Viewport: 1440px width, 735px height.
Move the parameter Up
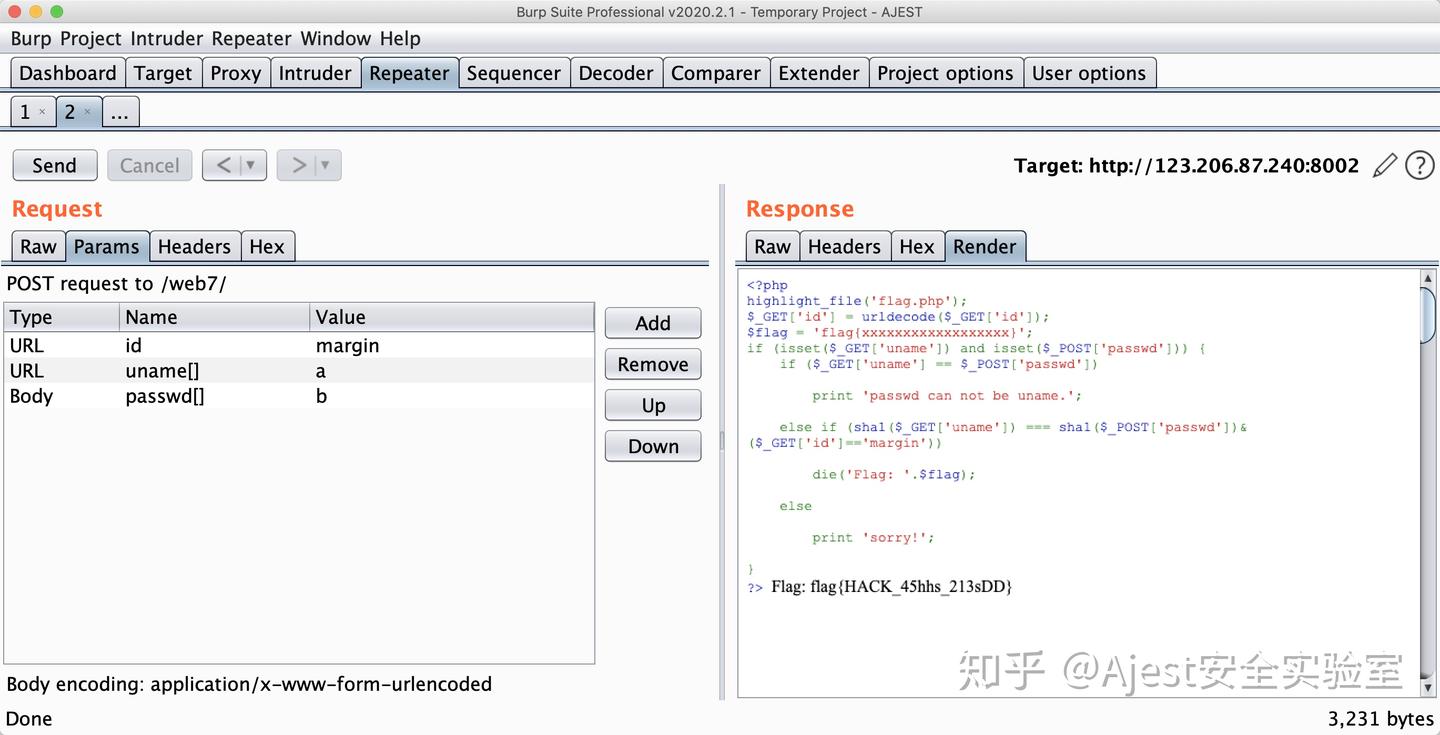[653, 405]
